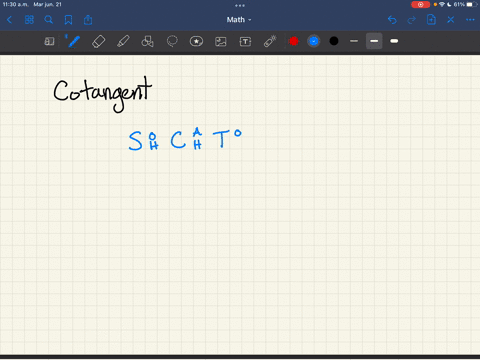Redo the last undone stroke

[412, 20]
